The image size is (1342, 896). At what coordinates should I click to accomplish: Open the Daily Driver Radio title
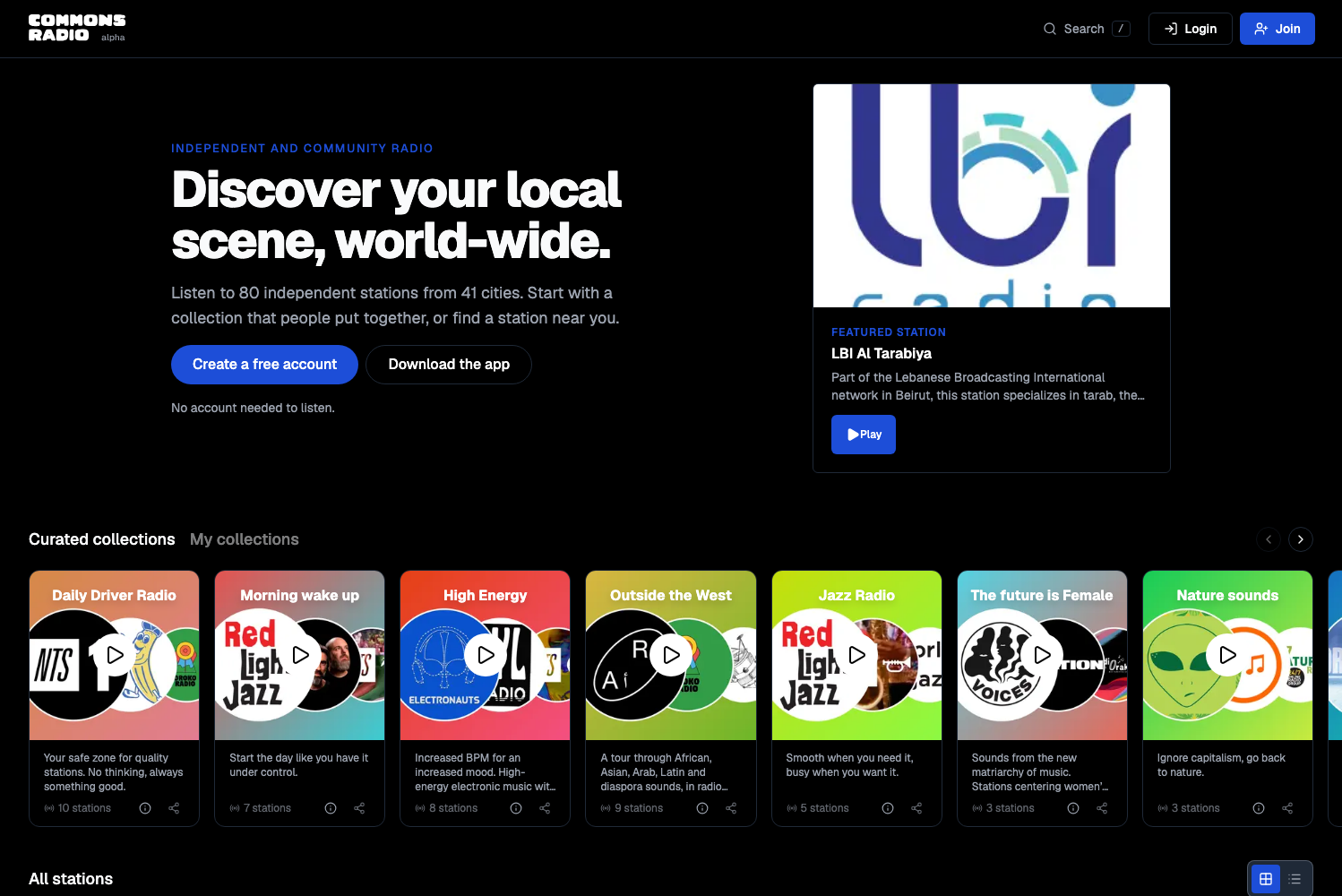click(114, 595)
